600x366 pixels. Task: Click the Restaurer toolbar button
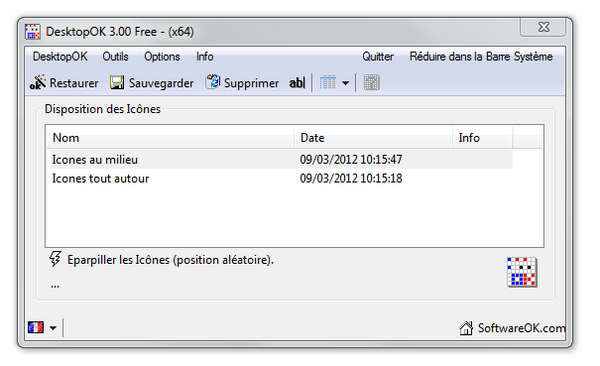point(64,83)
